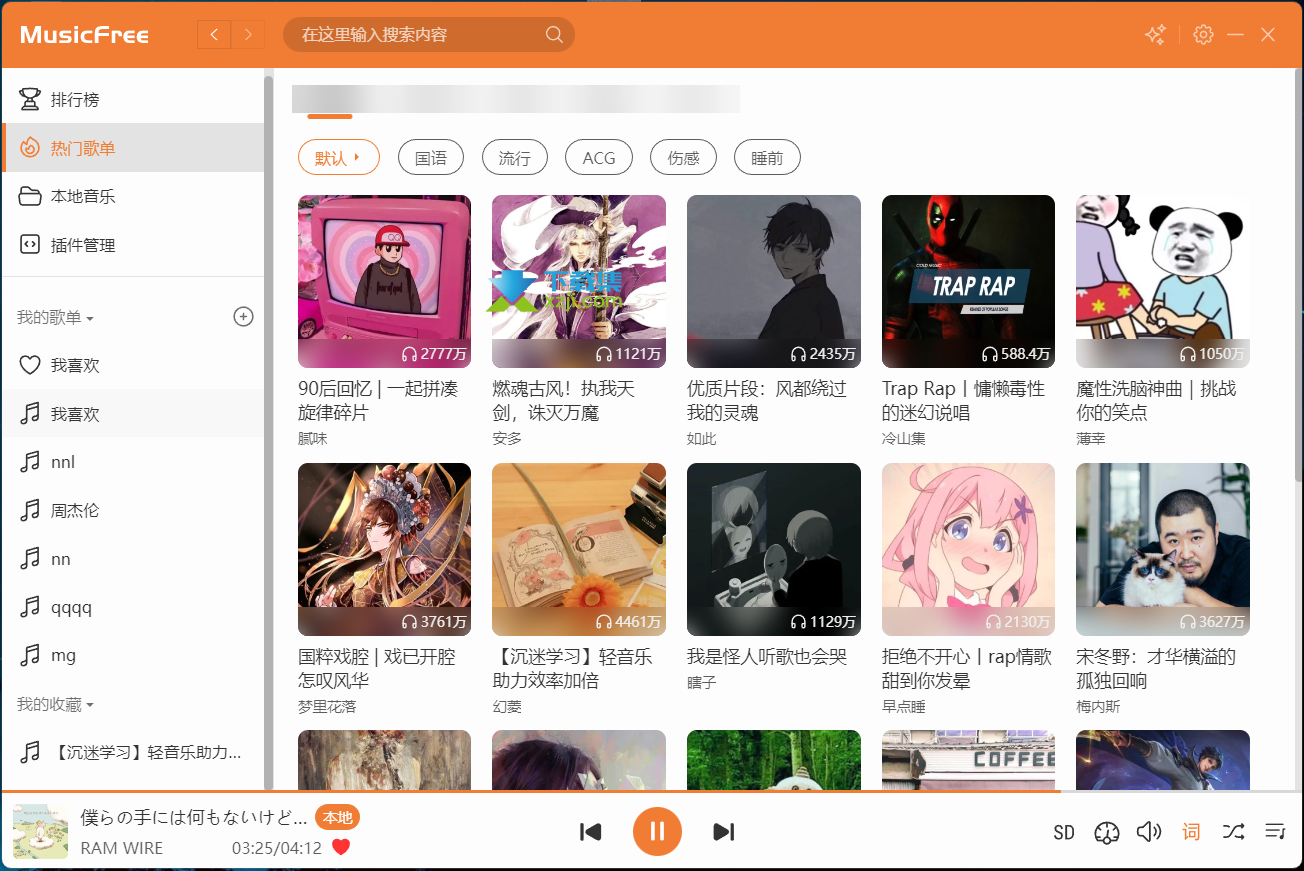Expand the 默认 category dropdown
Screen dimensions: 1304x871
(x=339, y=158)
